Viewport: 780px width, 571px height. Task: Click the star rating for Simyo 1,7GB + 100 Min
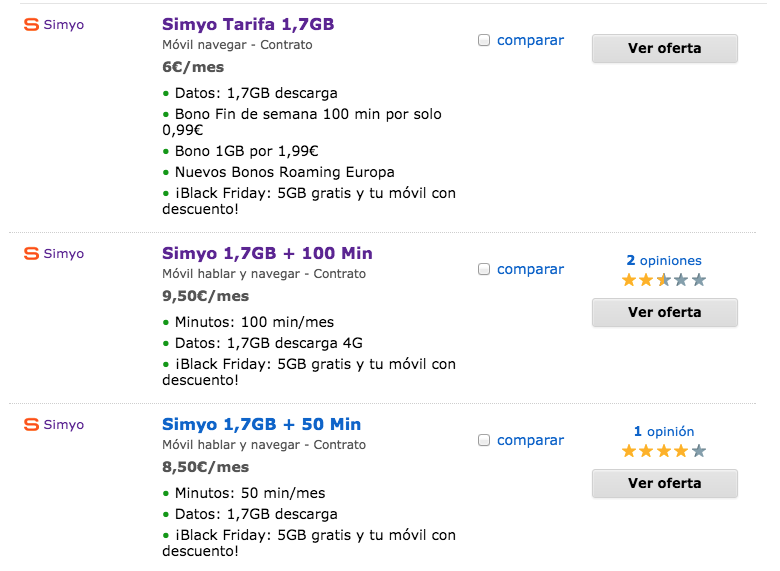(664, 280)
